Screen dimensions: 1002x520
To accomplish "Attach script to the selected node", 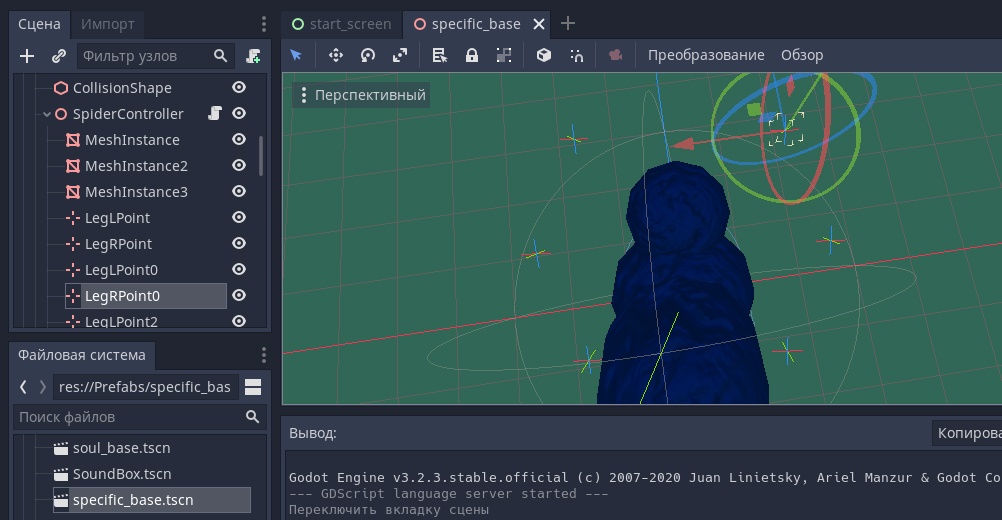I will (253, 56).
